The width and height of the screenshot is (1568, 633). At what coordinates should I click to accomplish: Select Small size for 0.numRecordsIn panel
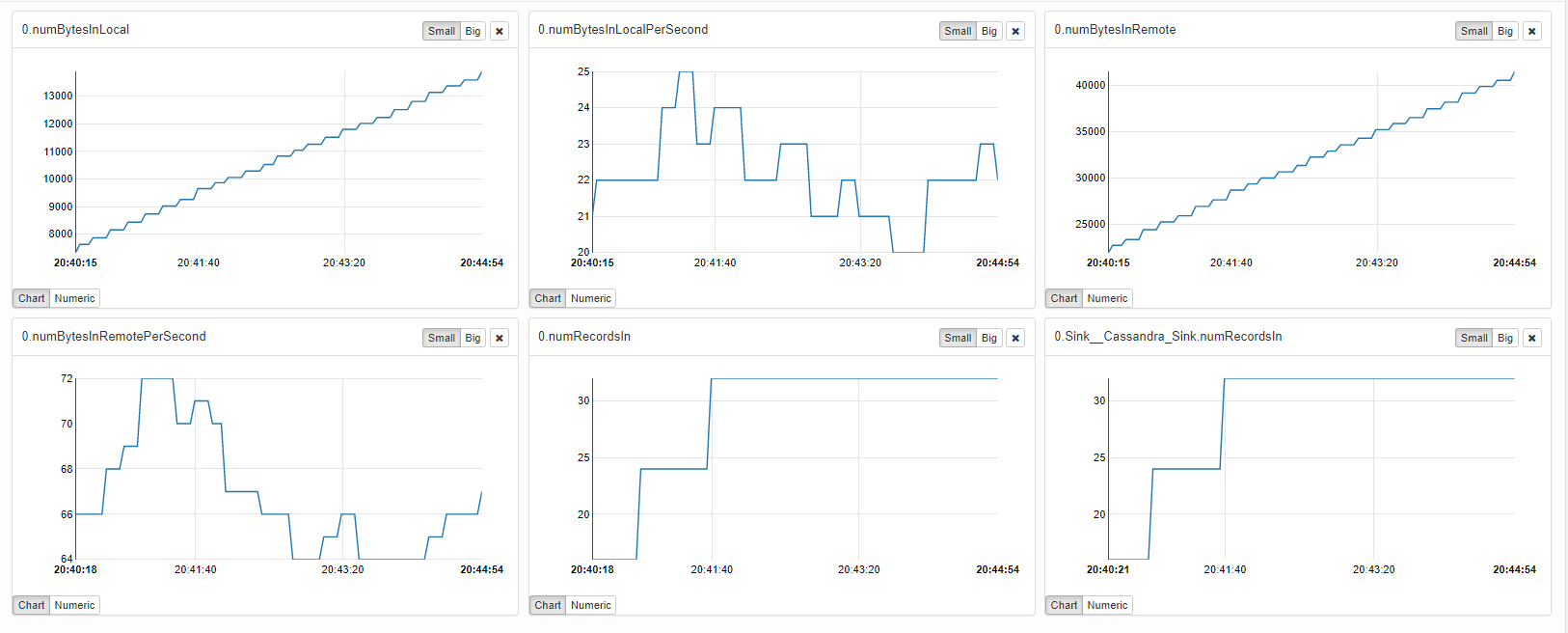958,338
